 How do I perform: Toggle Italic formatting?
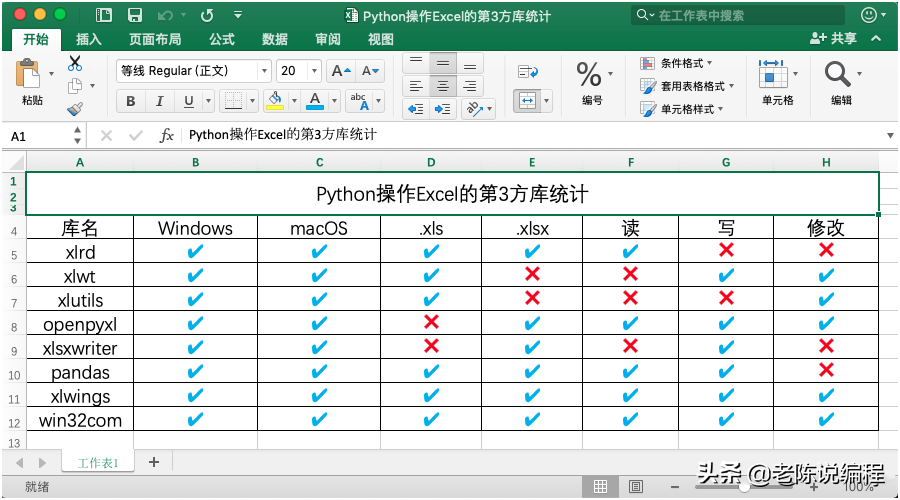[160, 102]
